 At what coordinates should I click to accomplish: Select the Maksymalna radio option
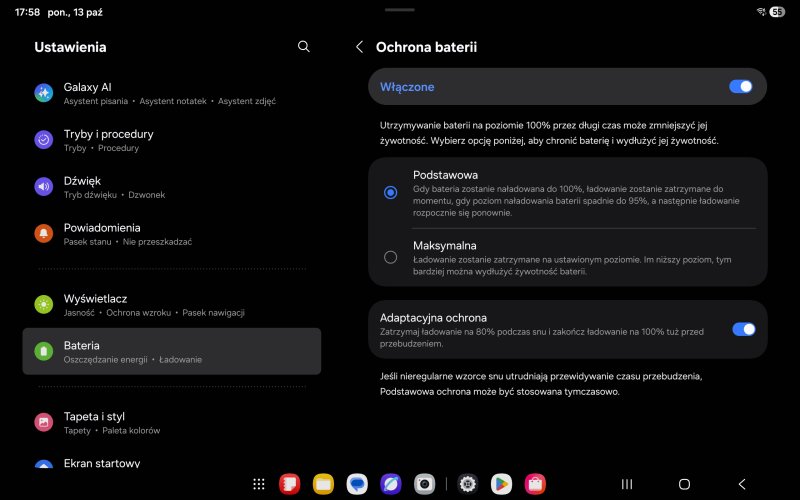[x=390, y=257]
